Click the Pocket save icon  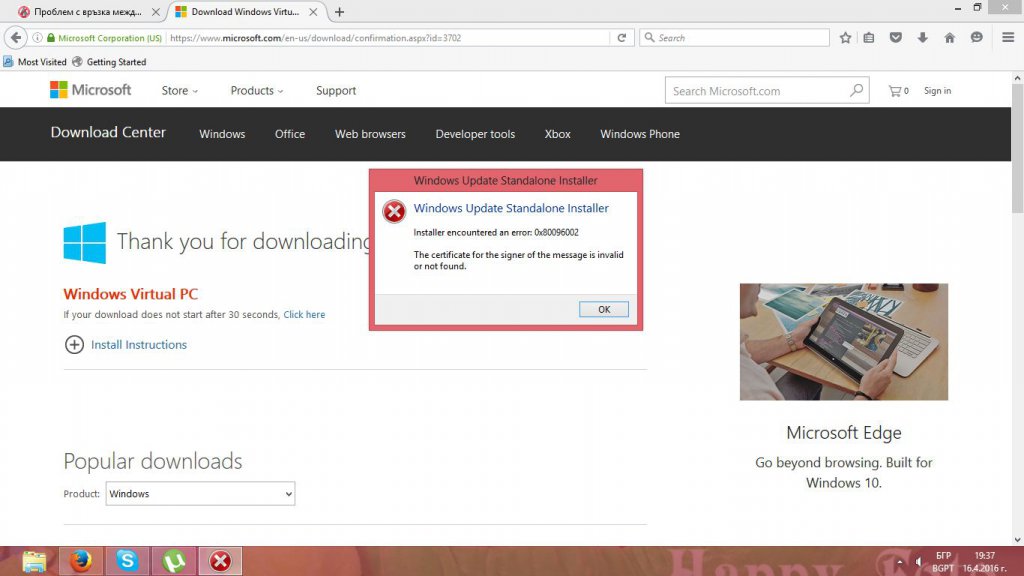tap(895, 38)
